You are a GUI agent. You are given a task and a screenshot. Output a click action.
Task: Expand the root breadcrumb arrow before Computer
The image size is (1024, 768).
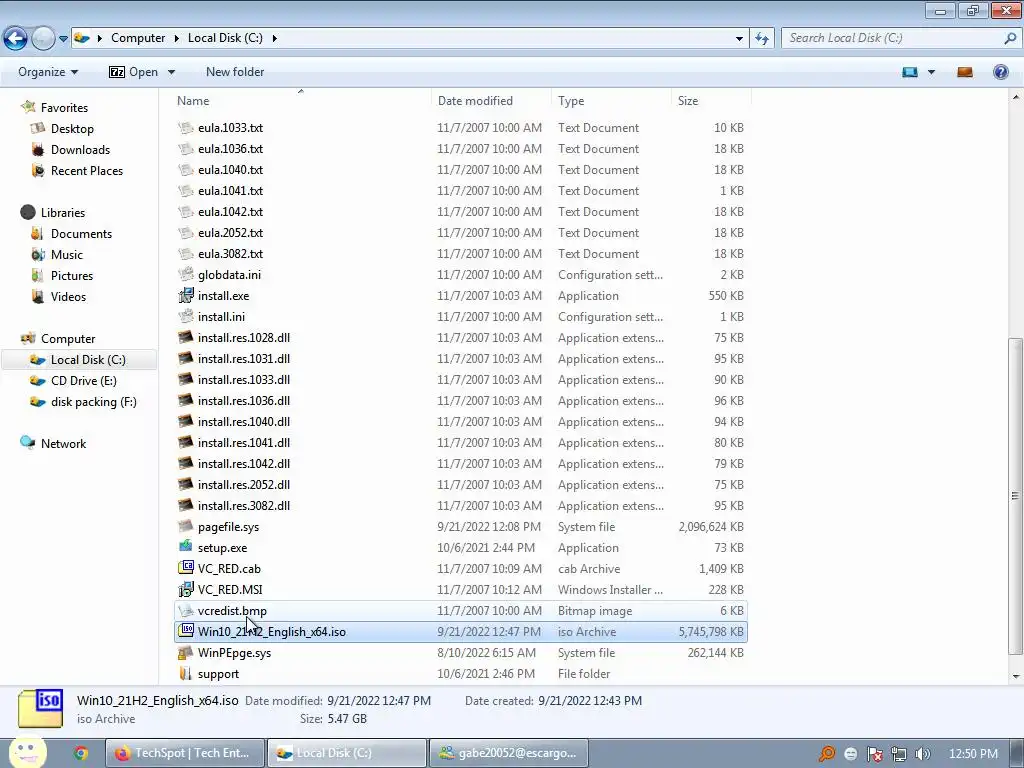(x=99, y=38)
